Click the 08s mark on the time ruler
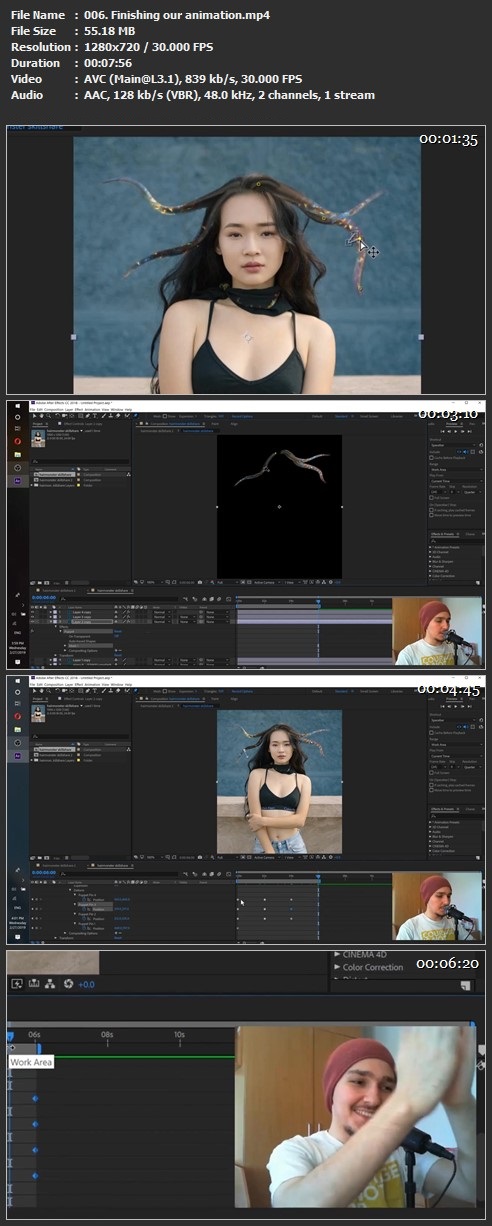 coord(107,1034)
